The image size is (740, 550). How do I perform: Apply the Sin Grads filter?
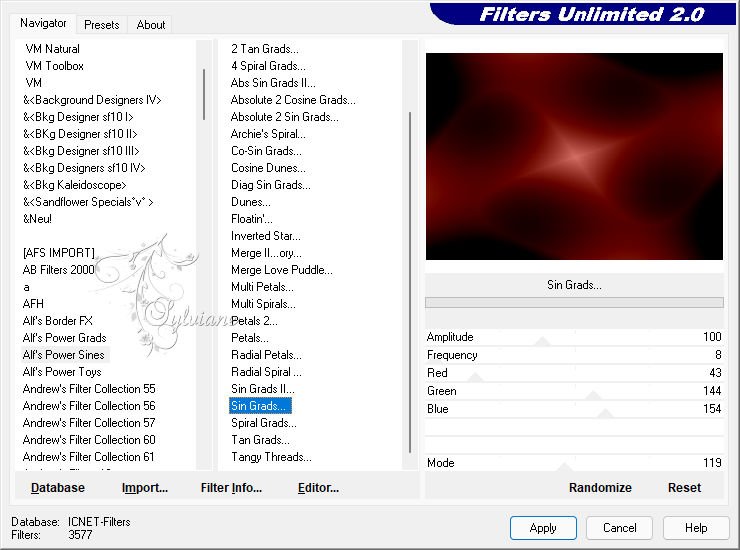pyautogui.click(x=543, y=528)
